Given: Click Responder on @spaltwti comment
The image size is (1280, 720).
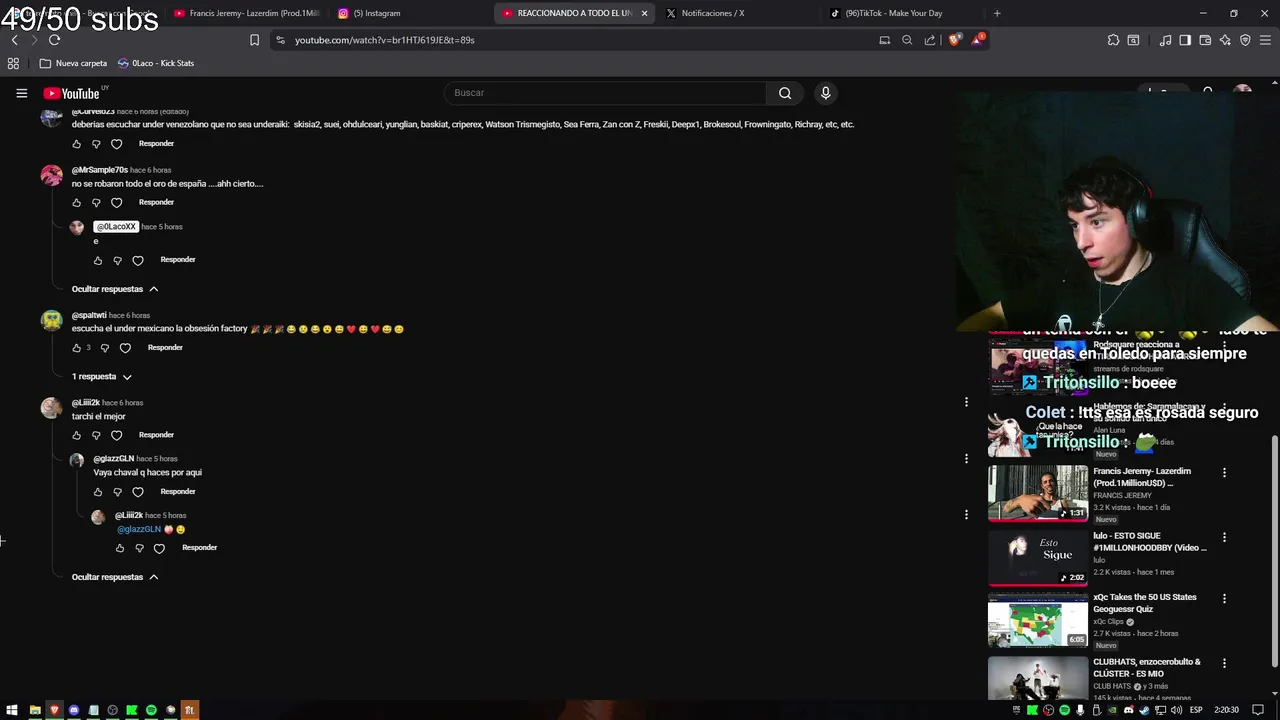Looking at the screenshot, I should click(165, 348).
